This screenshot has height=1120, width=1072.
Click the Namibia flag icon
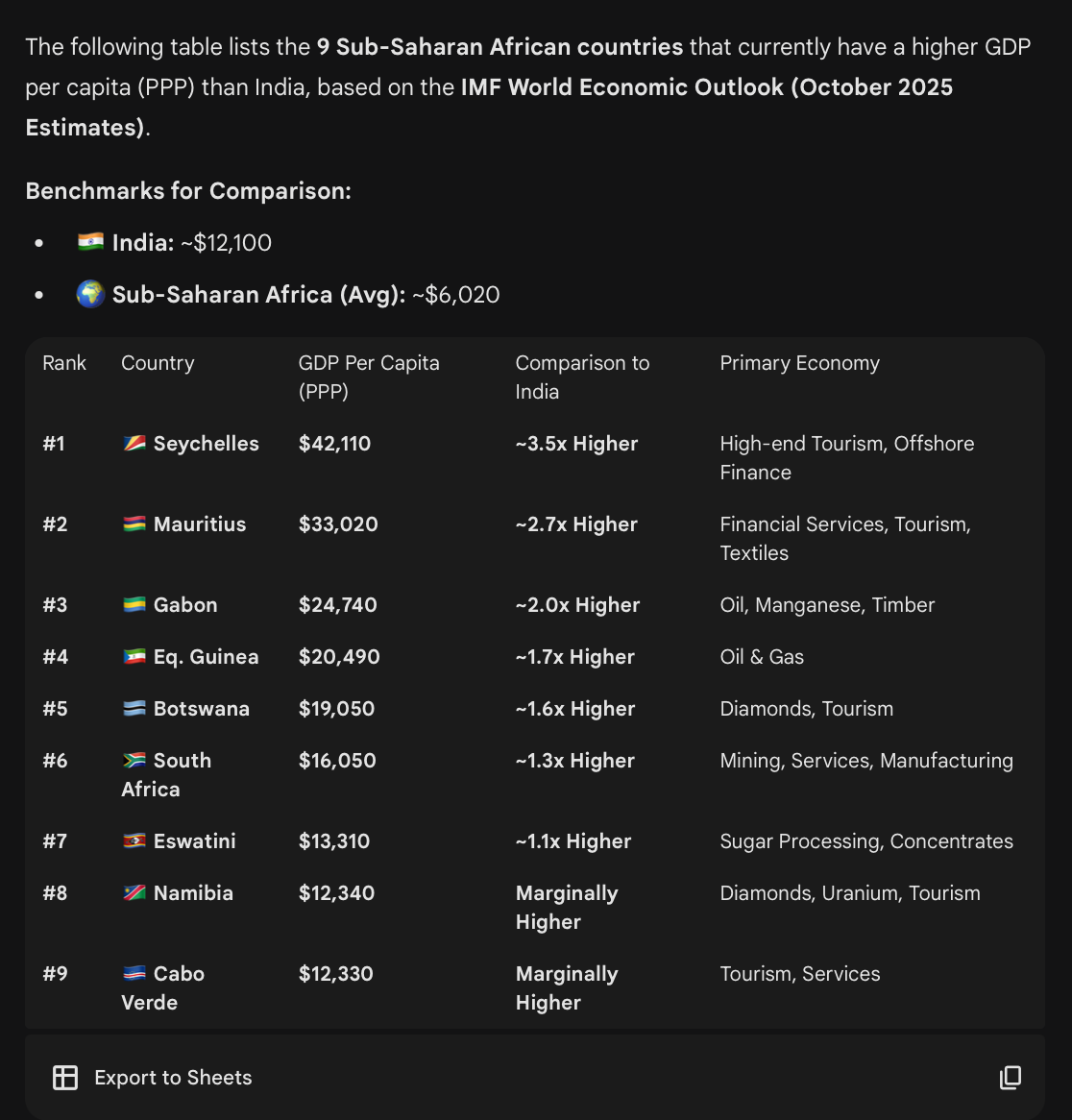(134, 893)
